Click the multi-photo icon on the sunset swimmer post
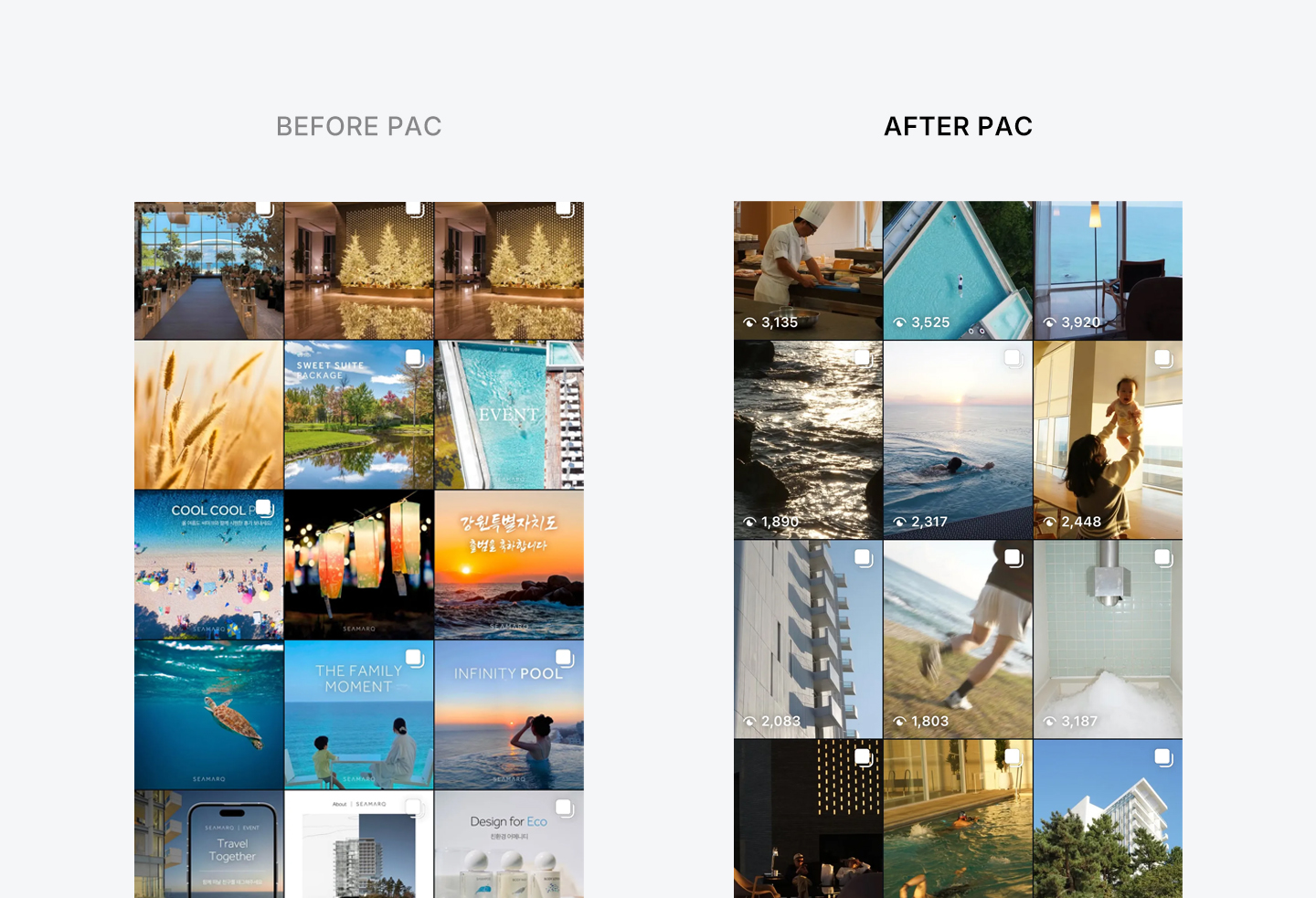 (1013, 358)
